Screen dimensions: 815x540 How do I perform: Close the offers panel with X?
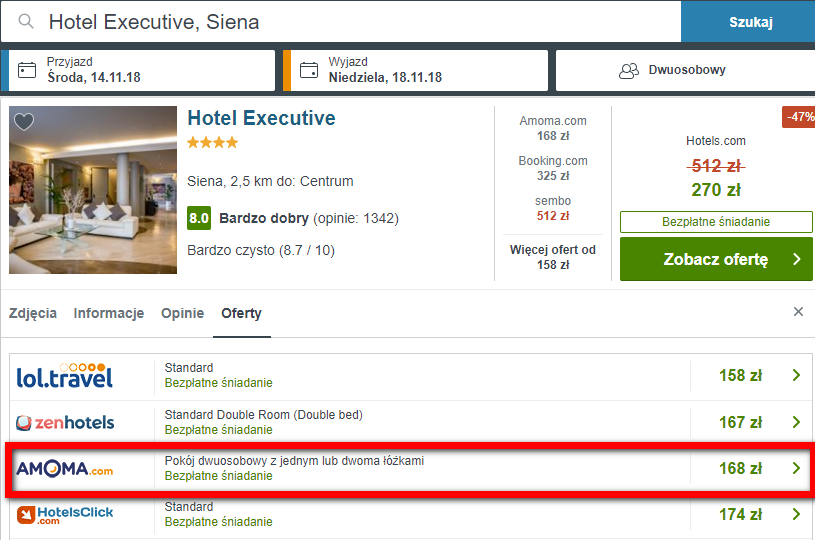[798, 311]
